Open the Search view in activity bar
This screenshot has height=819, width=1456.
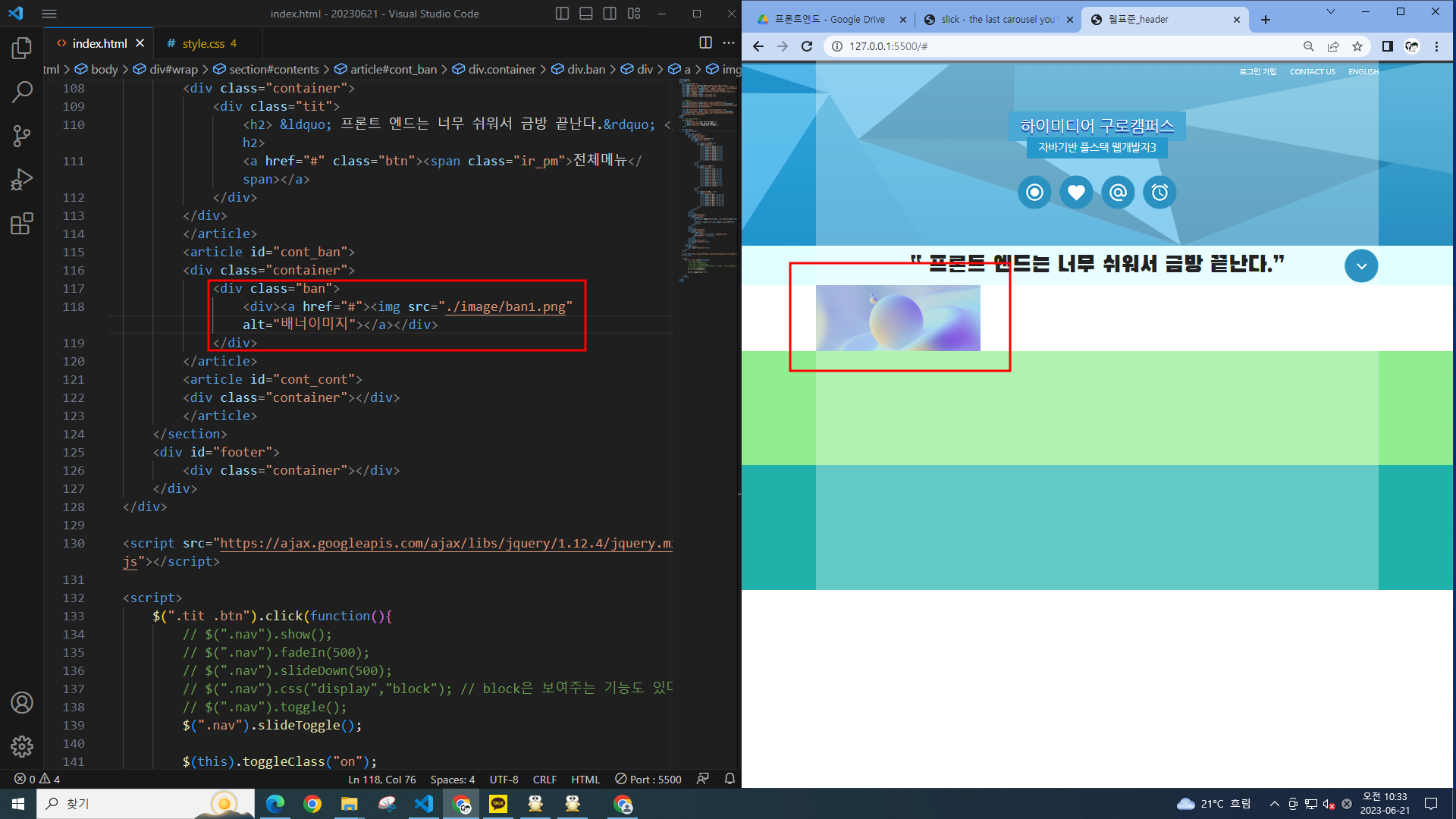click(22, 93)
